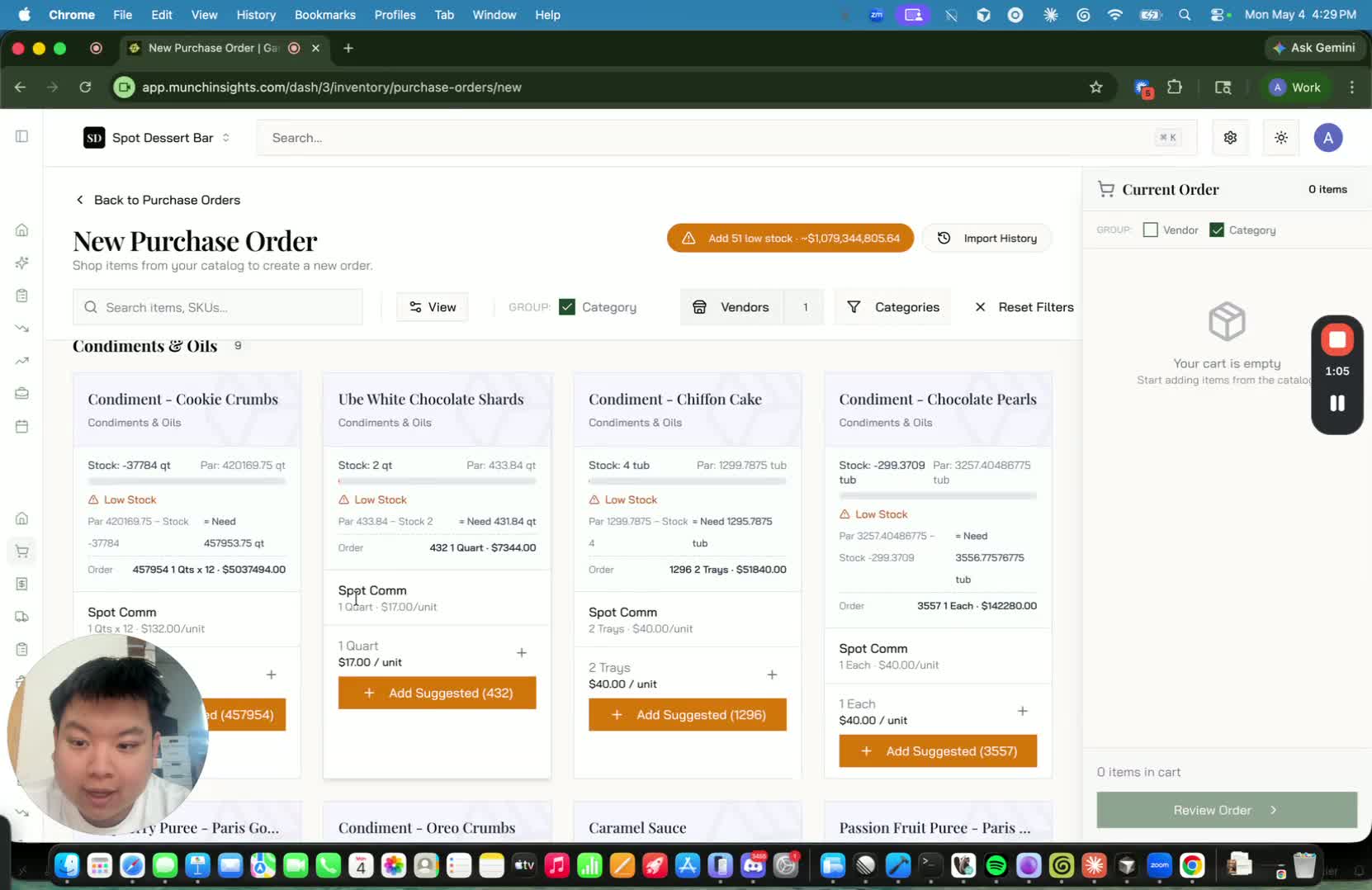Click the sparkle insights sidebar icon
Image resolution: width=1372 pixels, height=890 pixels.
[x=22, y=263]
